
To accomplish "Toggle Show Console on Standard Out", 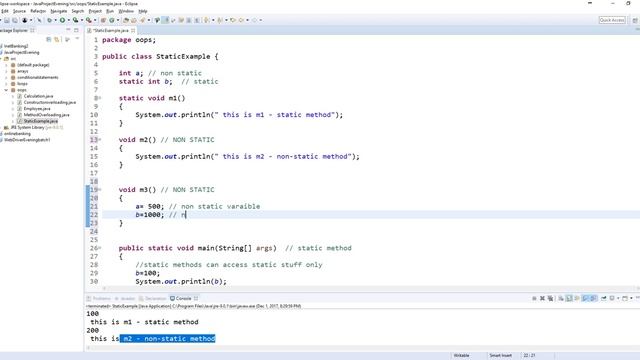I will (x=585, y=298).
